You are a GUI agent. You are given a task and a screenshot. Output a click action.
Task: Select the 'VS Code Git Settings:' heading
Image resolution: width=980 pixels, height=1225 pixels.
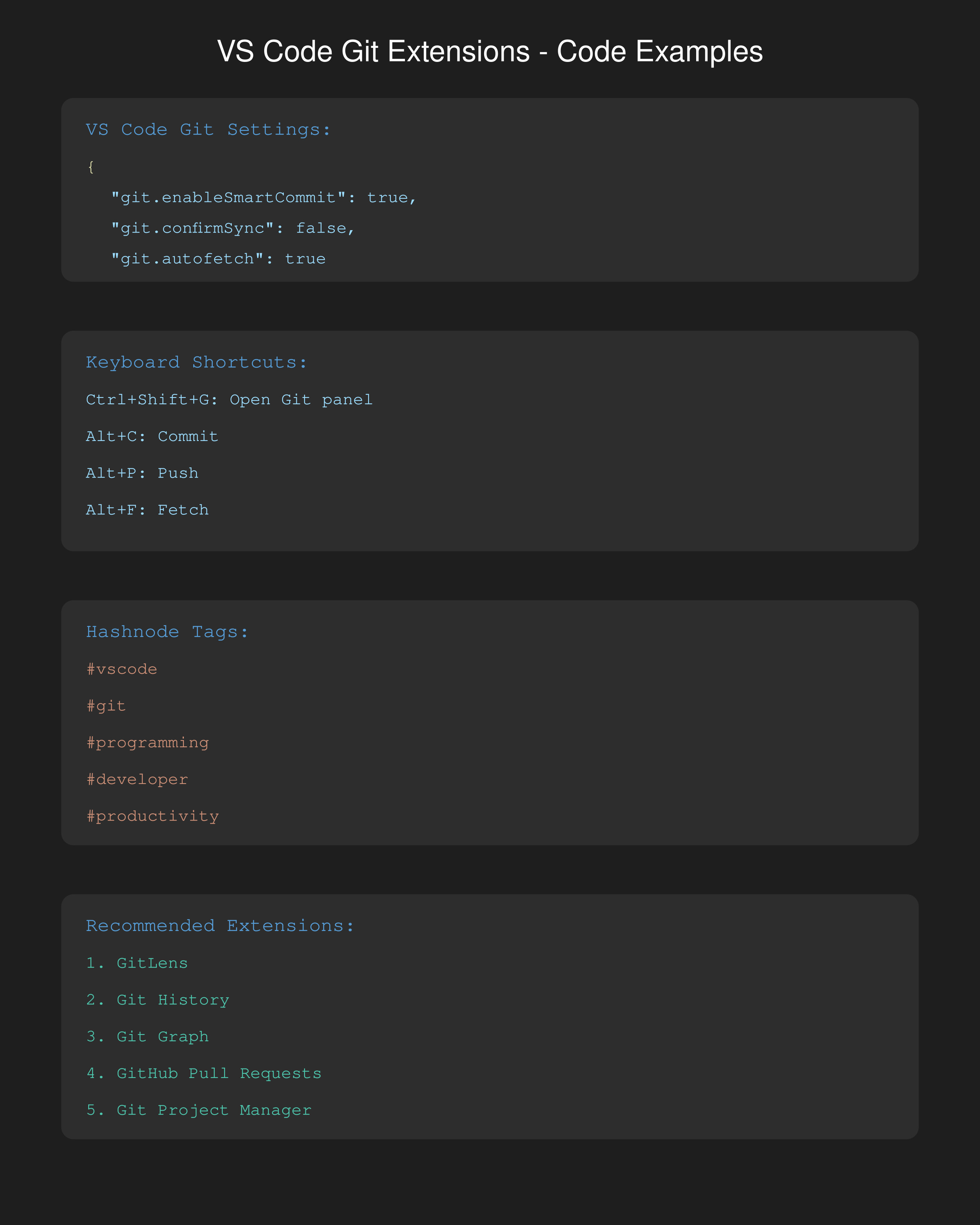click(x=208, y=129)
